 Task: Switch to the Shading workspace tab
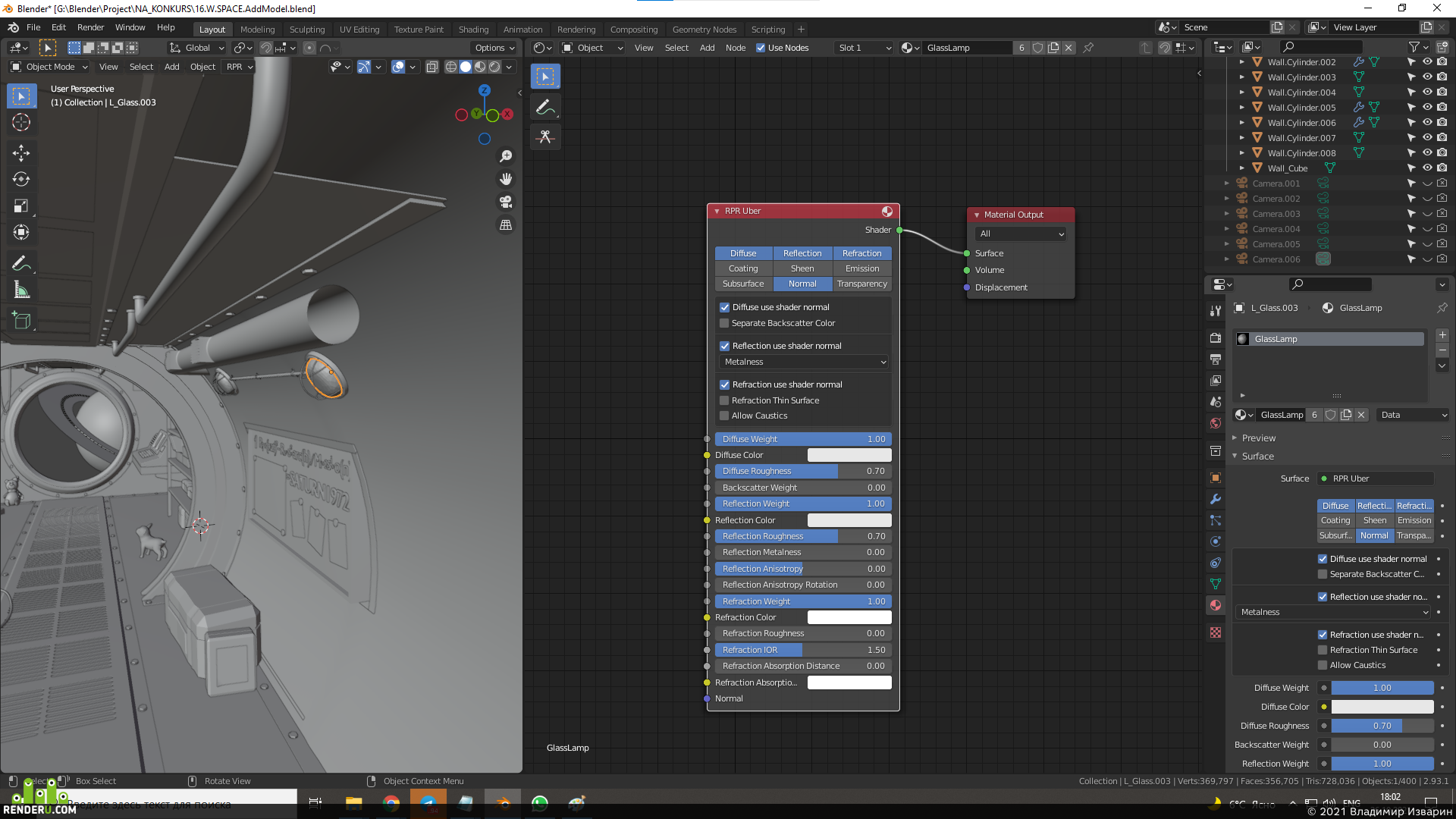pyautogui.click(x=473, y=30)
